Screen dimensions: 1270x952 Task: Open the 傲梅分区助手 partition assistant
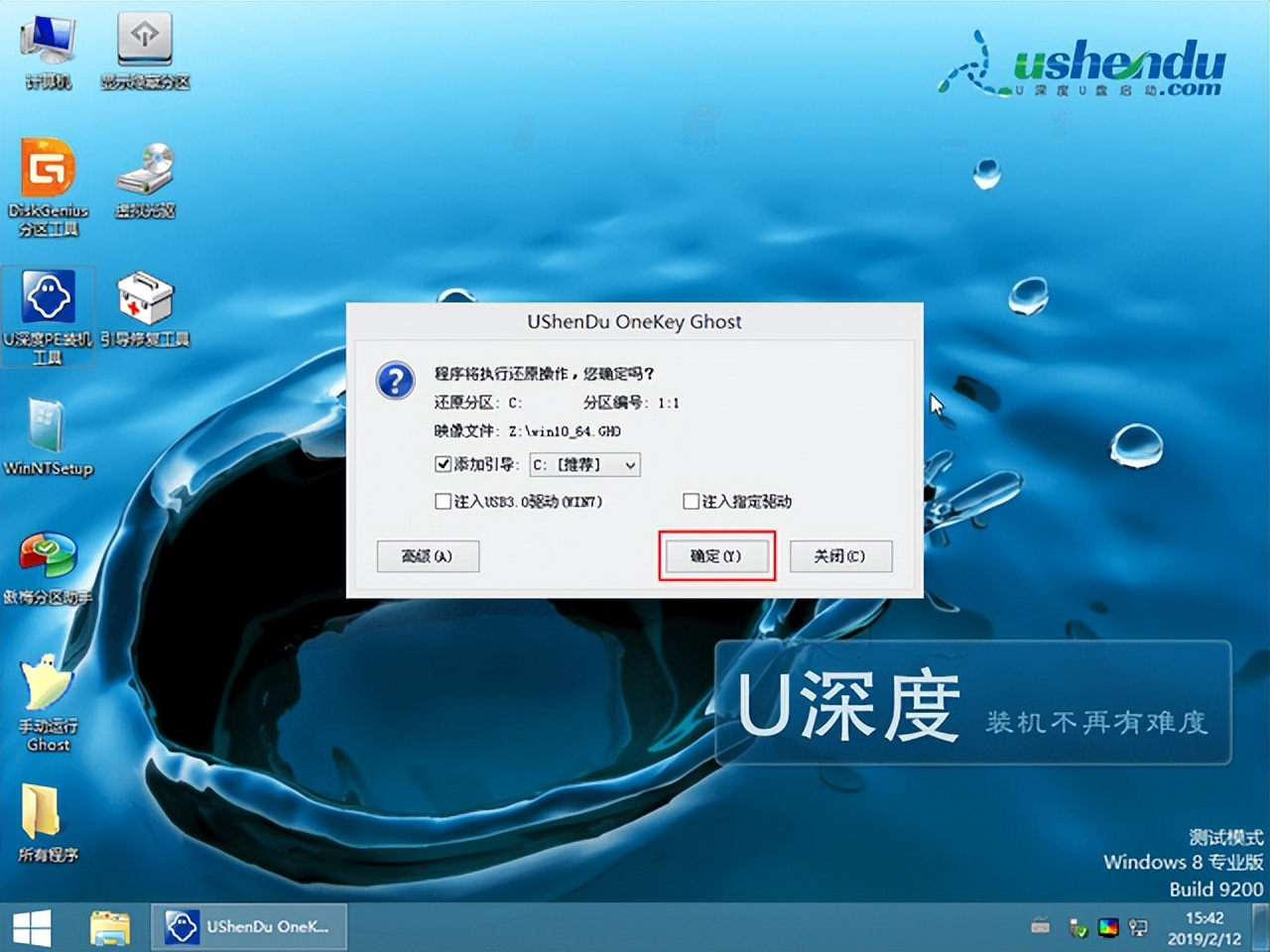coord(47,557)
